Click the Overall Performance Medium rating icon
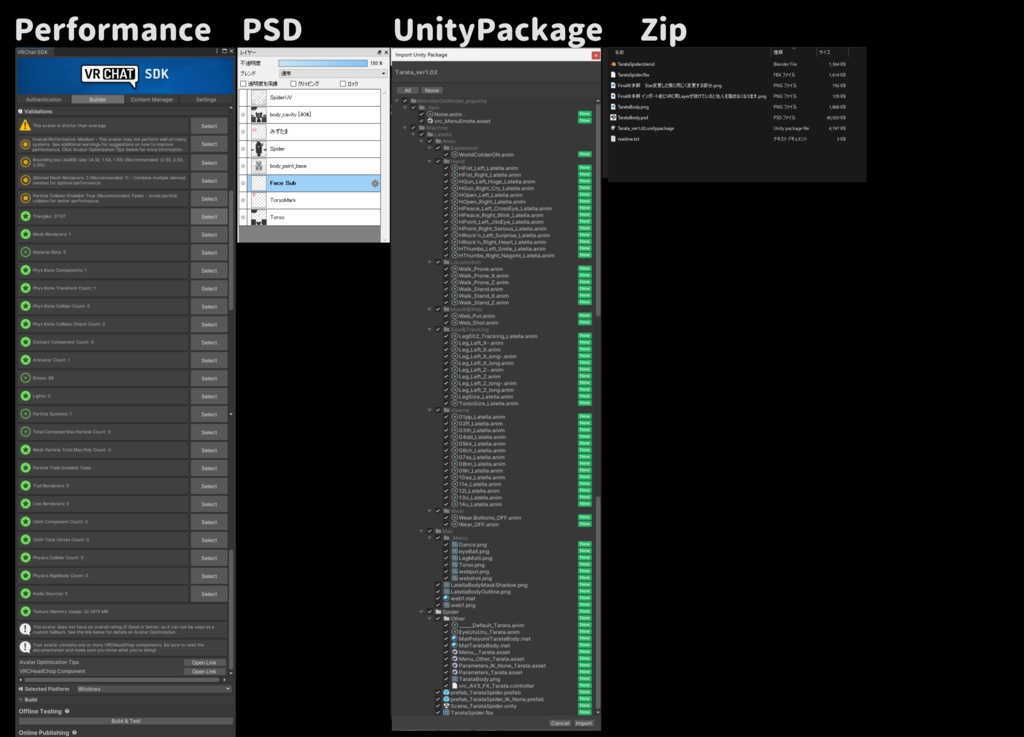This screenshot has width=1024, height=737. coord(25,144)
